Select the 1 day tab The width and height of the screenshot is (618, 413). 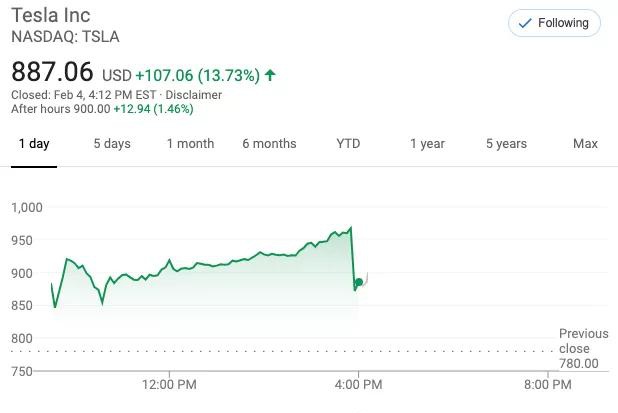click(34, 144)
